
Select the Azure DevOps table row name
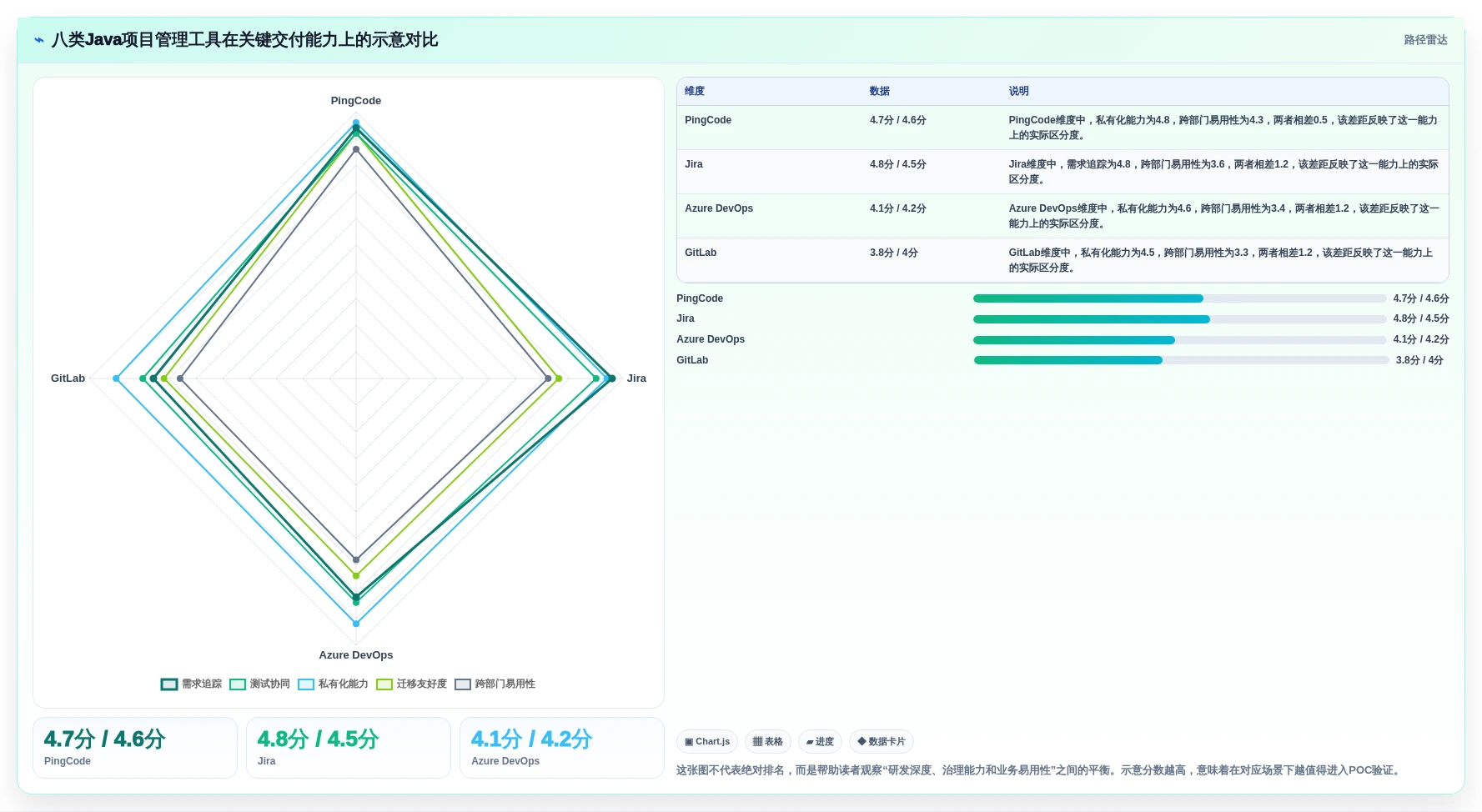[x=719, y=208]
